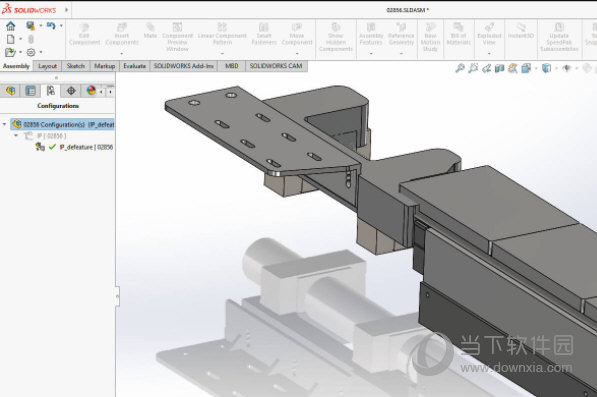597x397 pixels.
Task: Open the Save dropdown arrow
Action: click(41, 26)
